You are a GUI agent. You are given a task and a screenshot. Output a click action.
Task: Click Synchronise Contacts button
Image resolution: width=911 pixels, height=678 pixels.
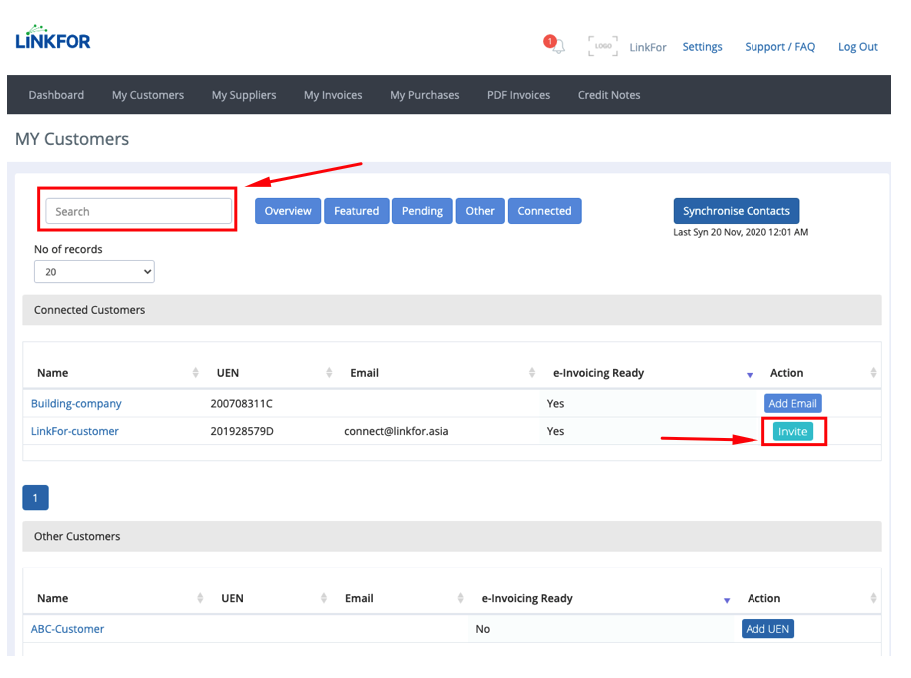click(x=736, y=211)
